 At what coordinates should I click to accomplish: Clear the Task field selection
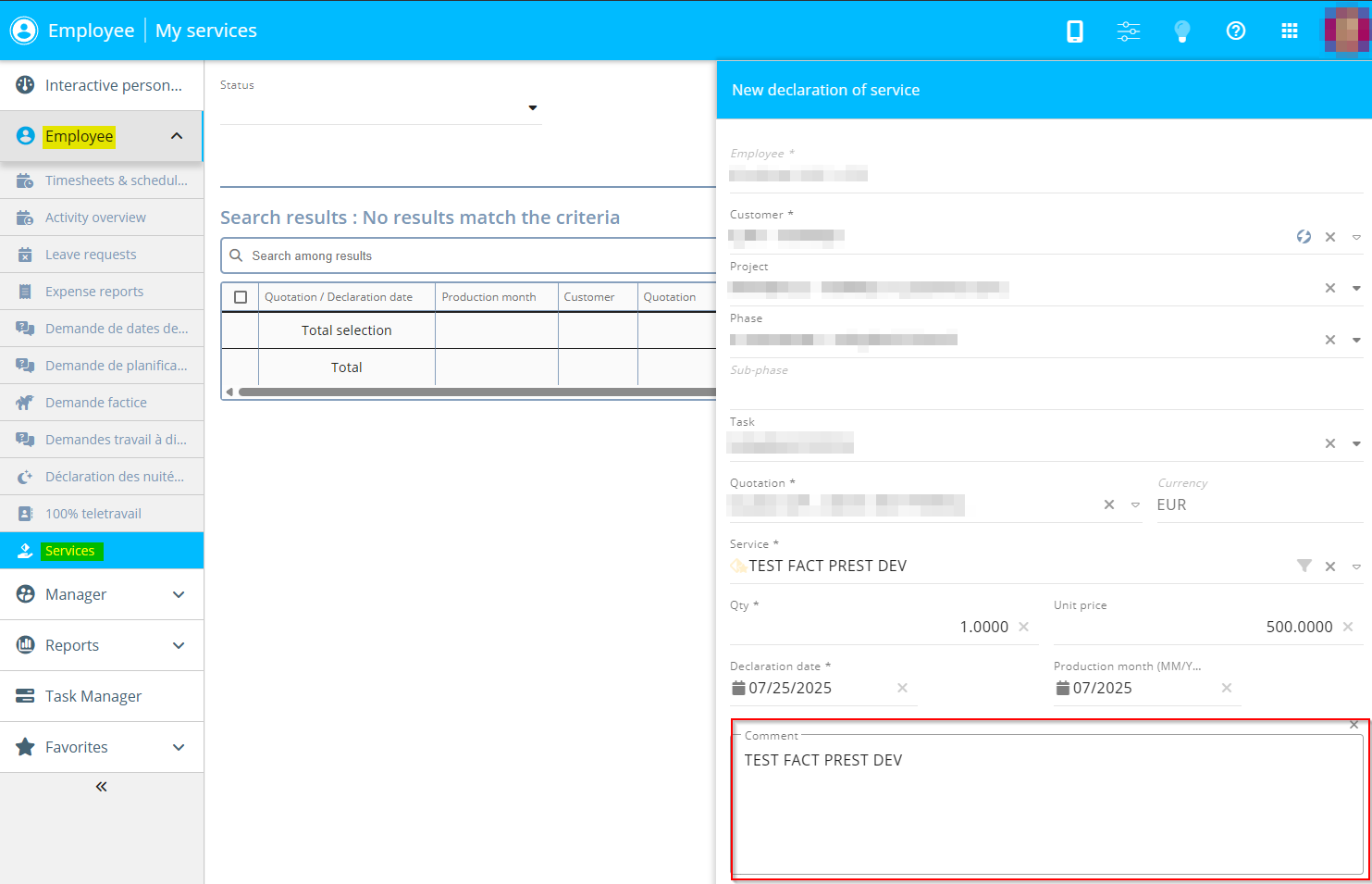1330,443
